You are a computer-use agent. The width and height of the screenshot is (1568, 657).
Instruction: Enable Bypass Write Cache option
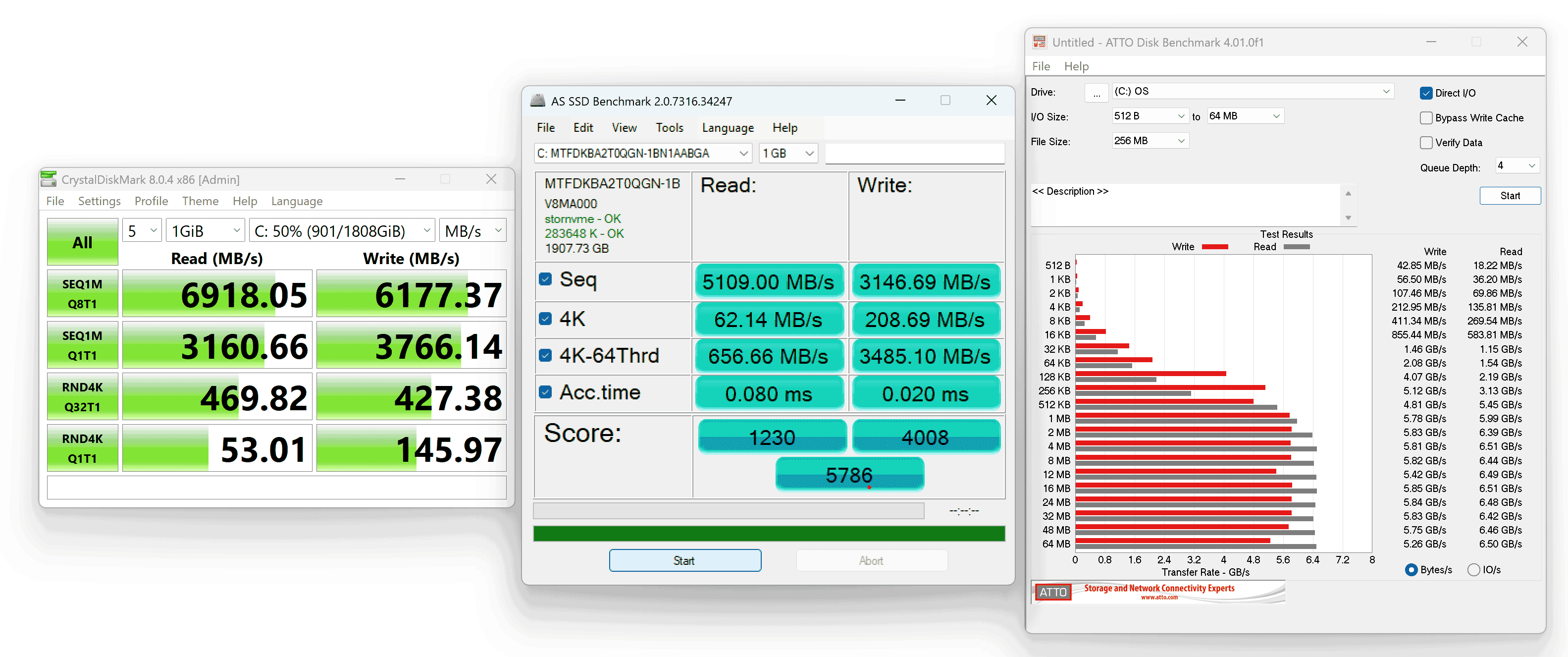point(1425,117)
